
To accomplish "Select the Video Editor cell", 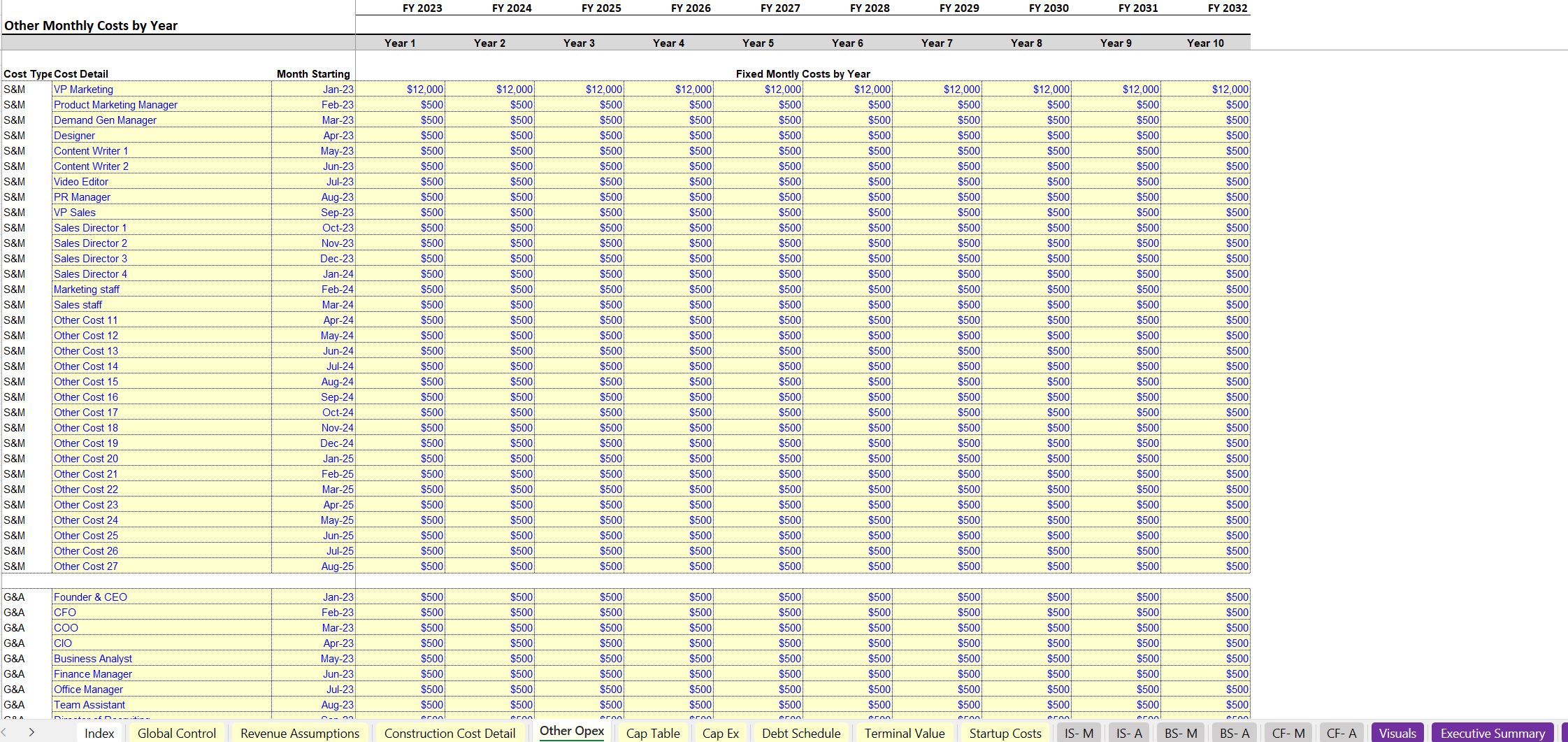I will pos(161,182).
